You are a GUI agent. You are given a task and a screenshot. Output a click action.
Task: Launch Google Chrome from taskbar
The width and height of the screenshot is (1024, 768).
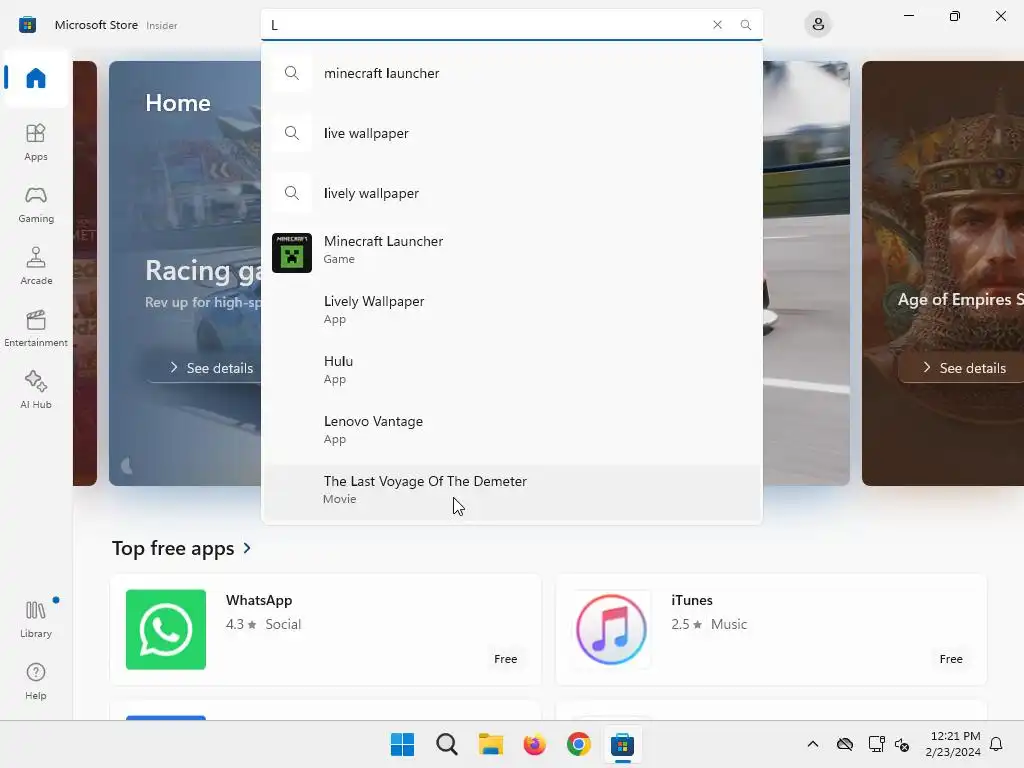tap(579, 744)
